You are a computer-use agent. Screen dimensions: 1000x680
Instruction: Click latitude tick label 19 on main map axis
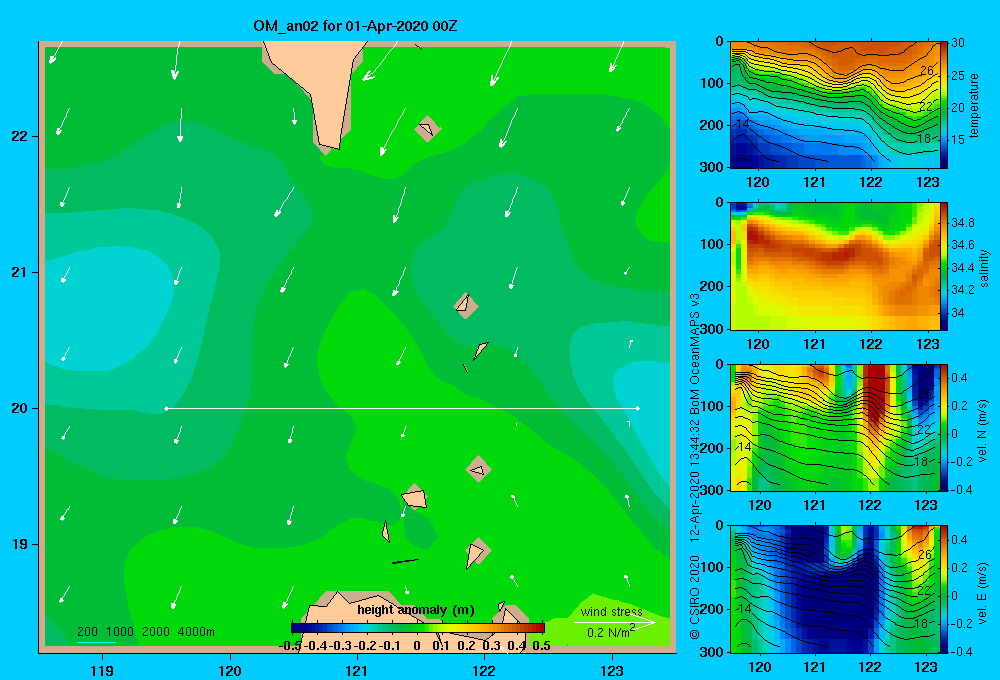point(20,544)
